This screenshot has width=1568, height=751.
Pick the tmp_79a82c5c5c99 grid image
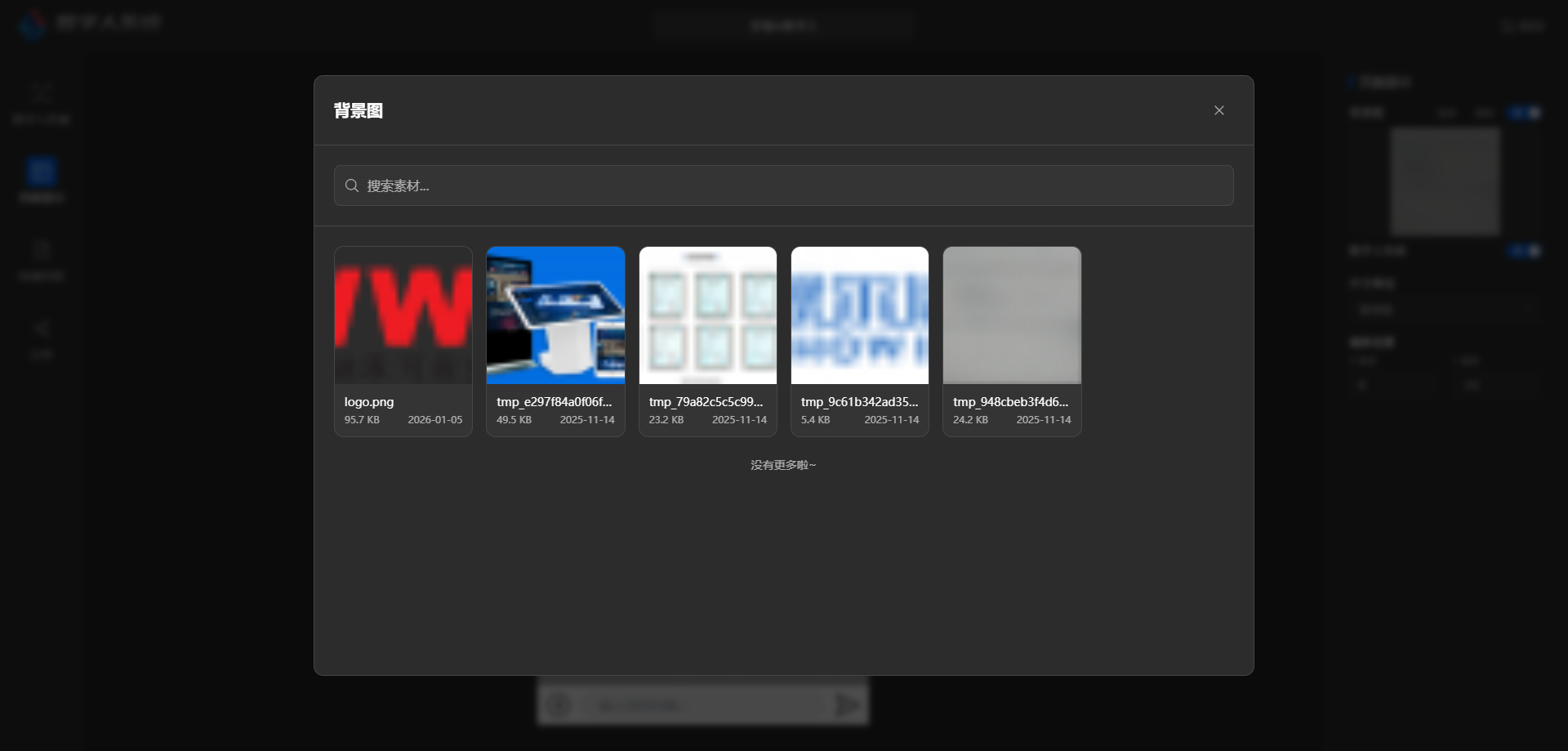coord(707,315)
